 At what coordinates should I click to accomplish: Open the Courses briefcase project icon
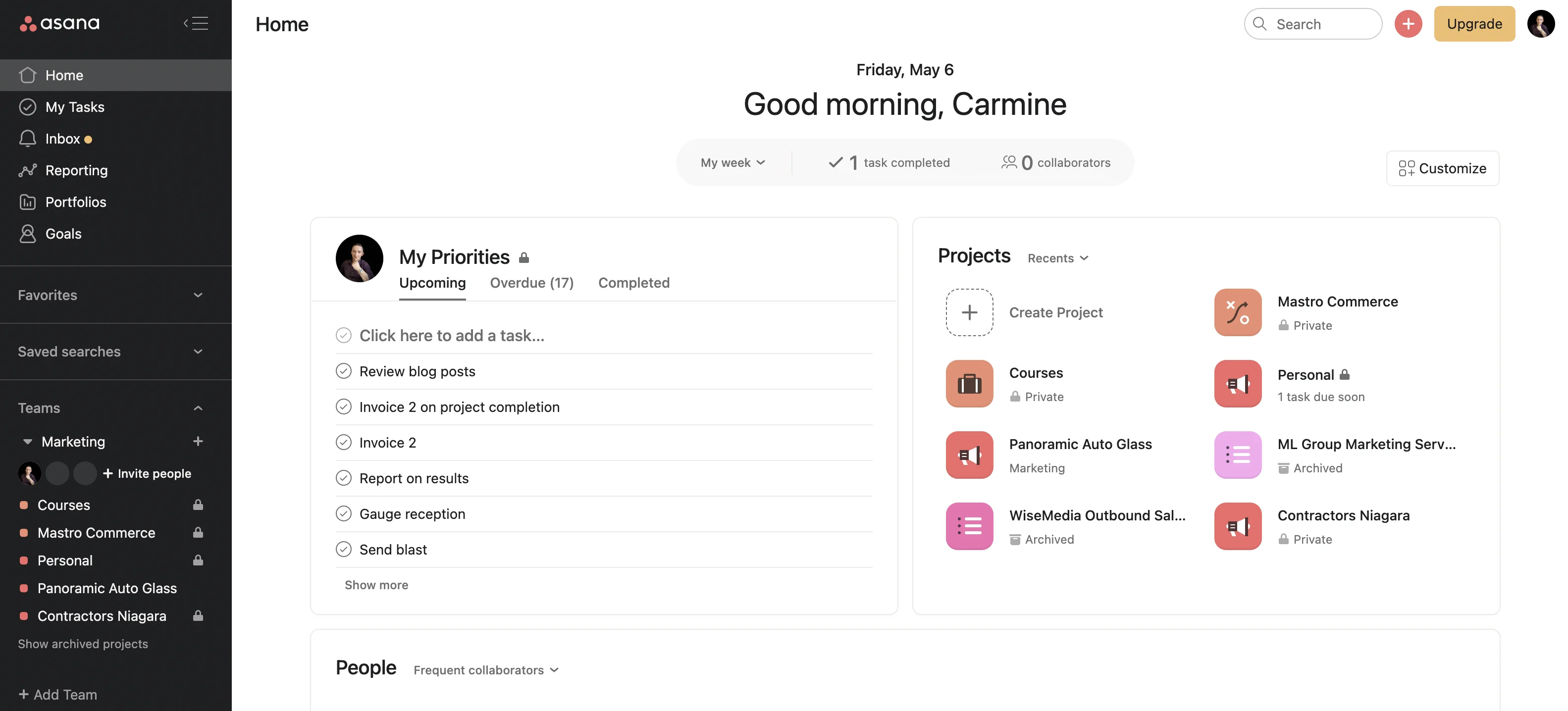coord(969,384)
